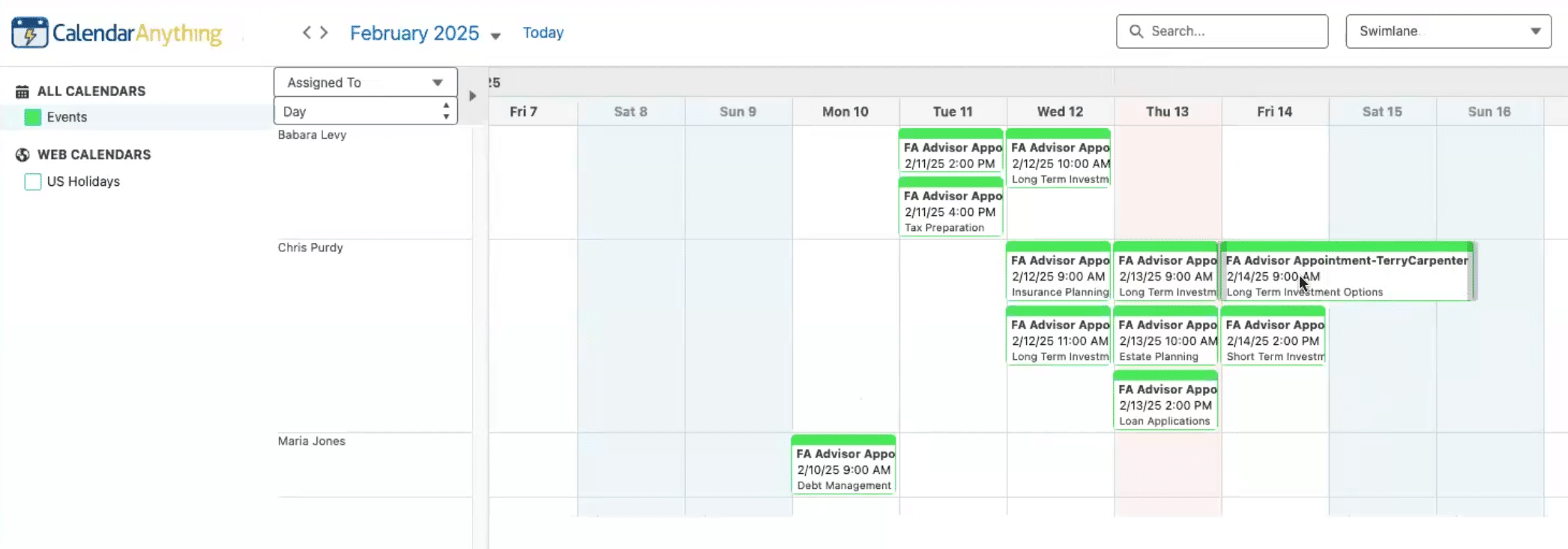The image size is (1568, 549).
Task: Open Maria Jones Debt Management appointment
Action: point(844,464)
